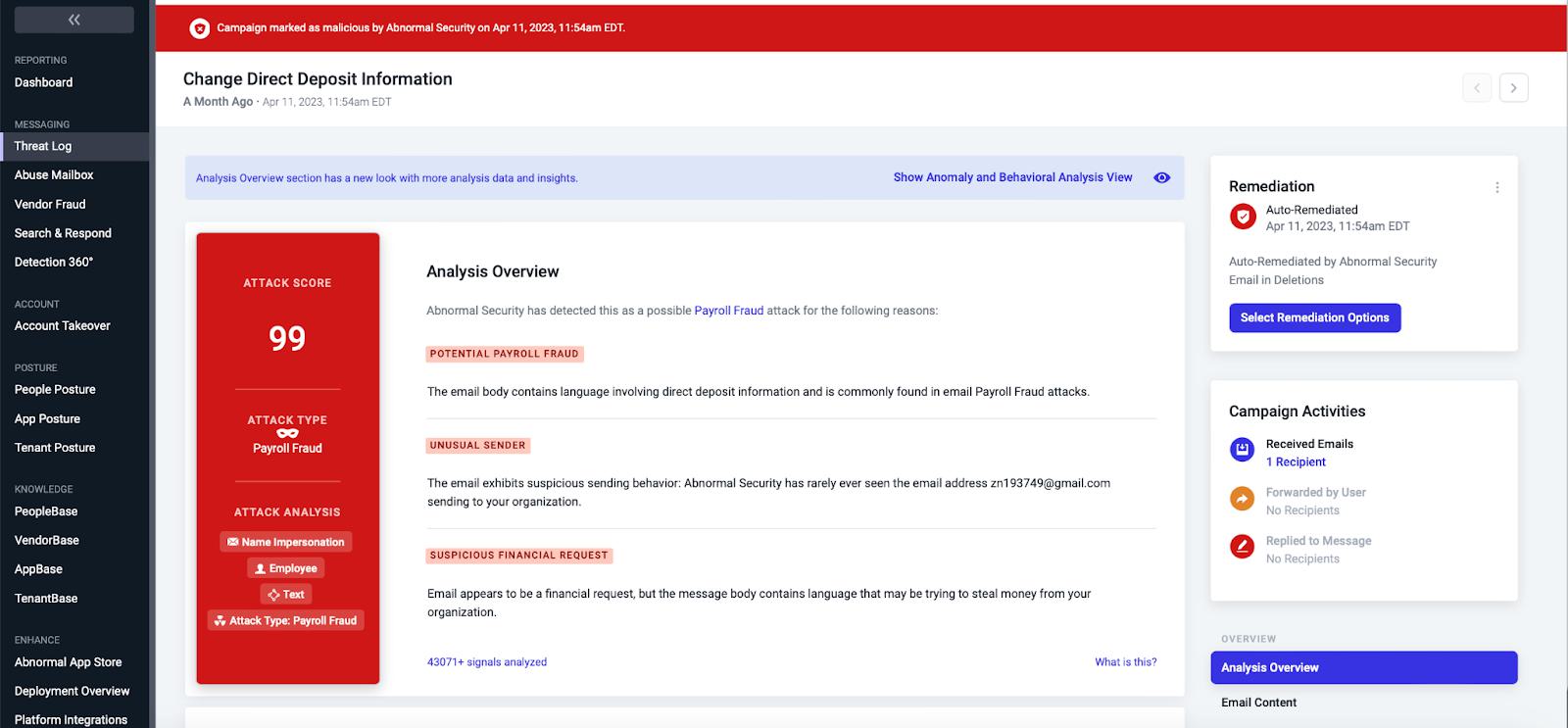Viewport: 1568px width, 728px height.
Task: Click the red malicious campaign alert icon
Action: pyautogui.click(x=199, y=28)
